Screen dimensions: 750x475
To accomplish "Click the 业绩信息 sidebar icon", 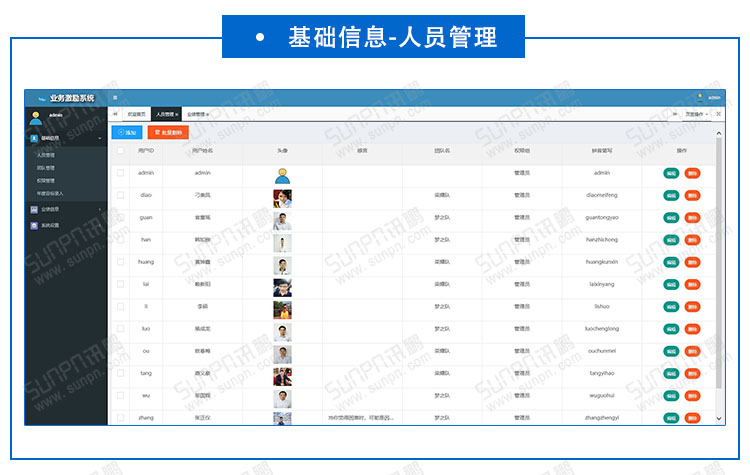I will click(x=33, y=209).
